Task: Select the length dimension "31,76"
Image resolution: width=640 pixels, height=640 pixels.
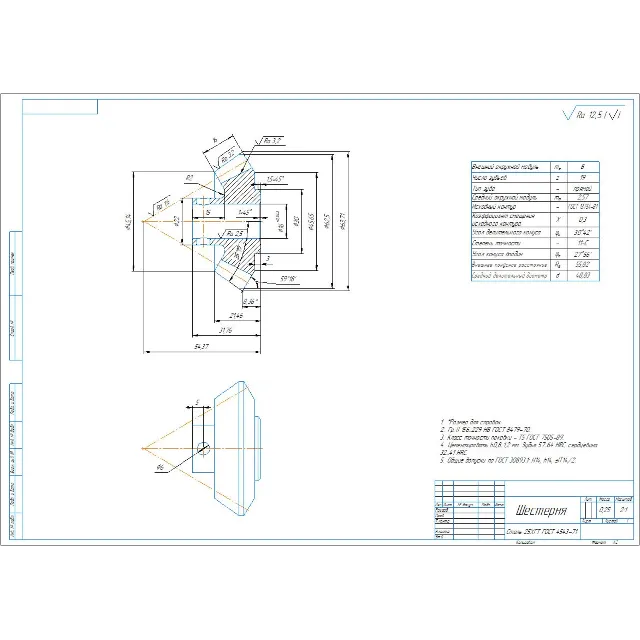Action: (225, 331)
